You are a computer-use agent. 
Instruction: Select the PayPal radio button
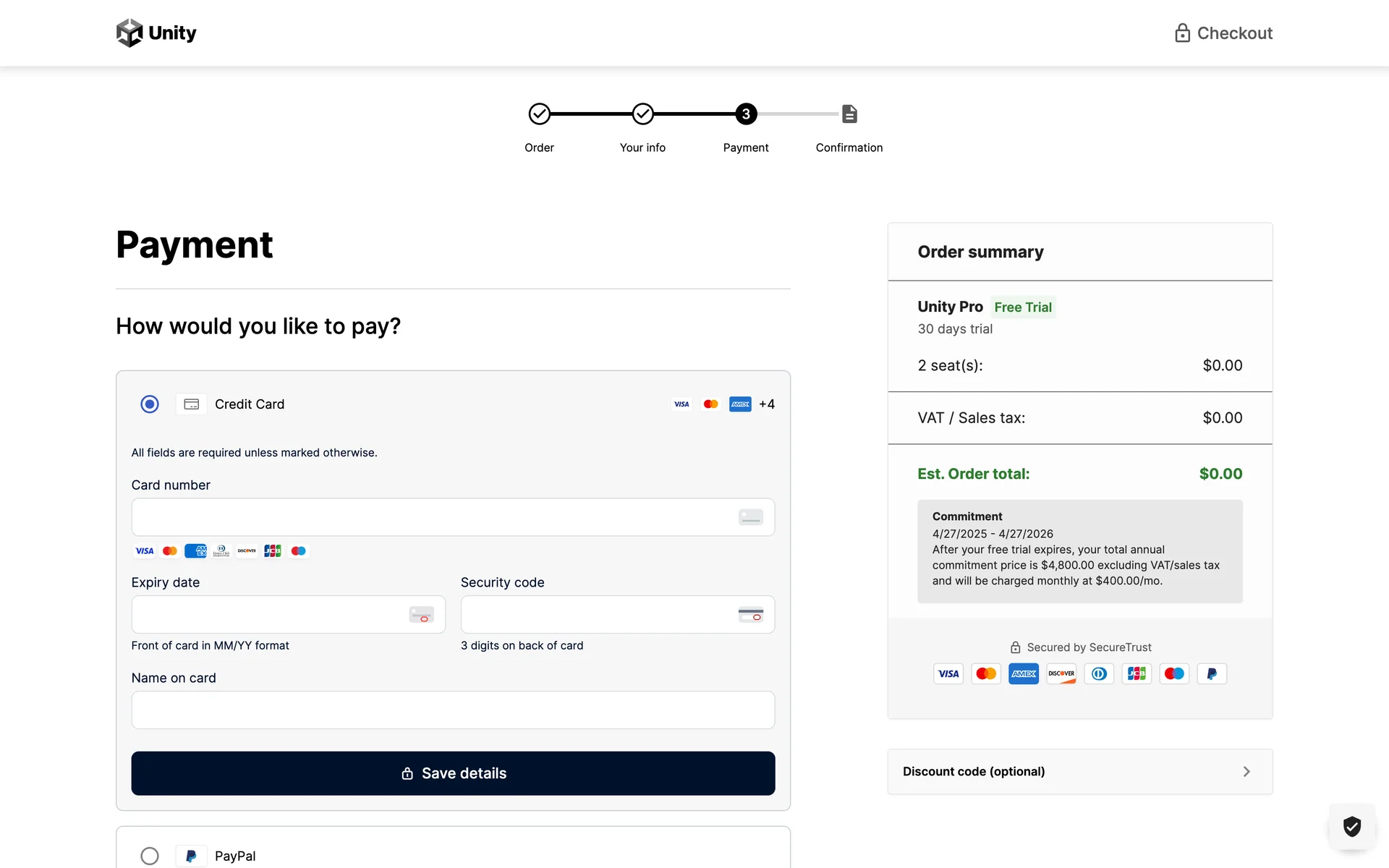(150, 856)
